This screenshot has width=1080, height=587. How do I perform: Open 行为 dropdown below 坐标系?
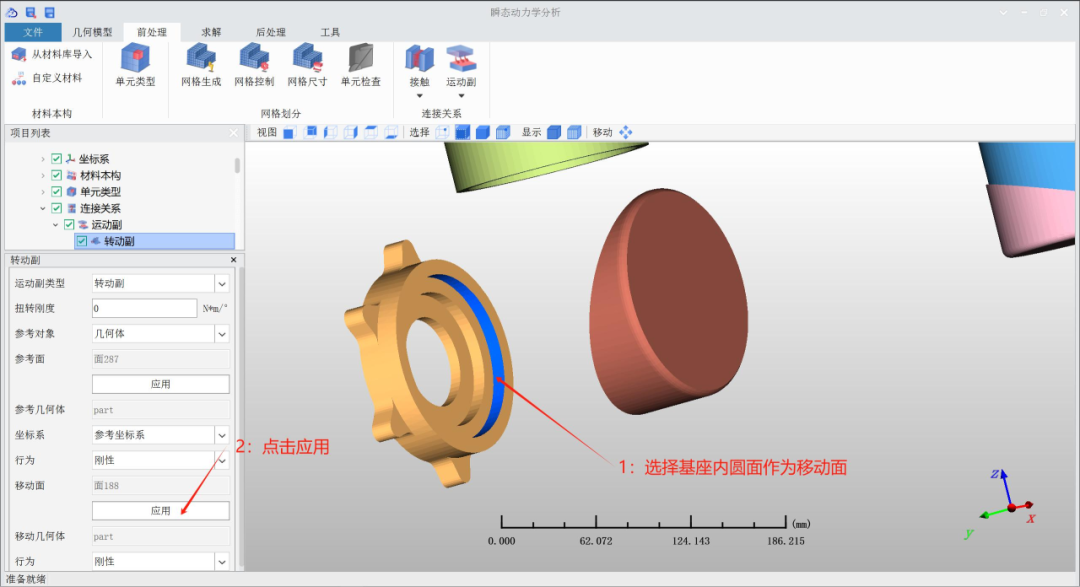pos(222,460)
